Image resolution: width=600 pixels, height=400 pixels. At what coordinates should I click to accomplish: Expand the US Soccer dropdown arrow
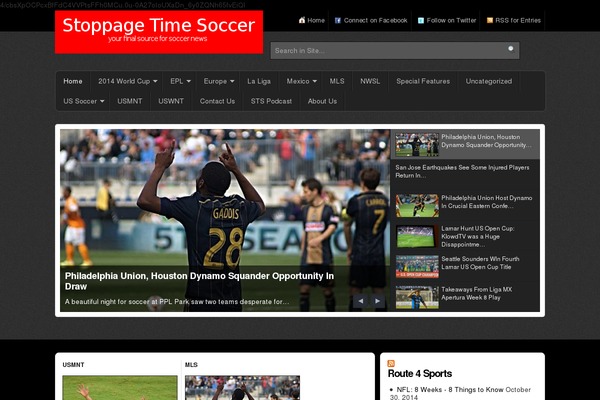tap(102, 101)
